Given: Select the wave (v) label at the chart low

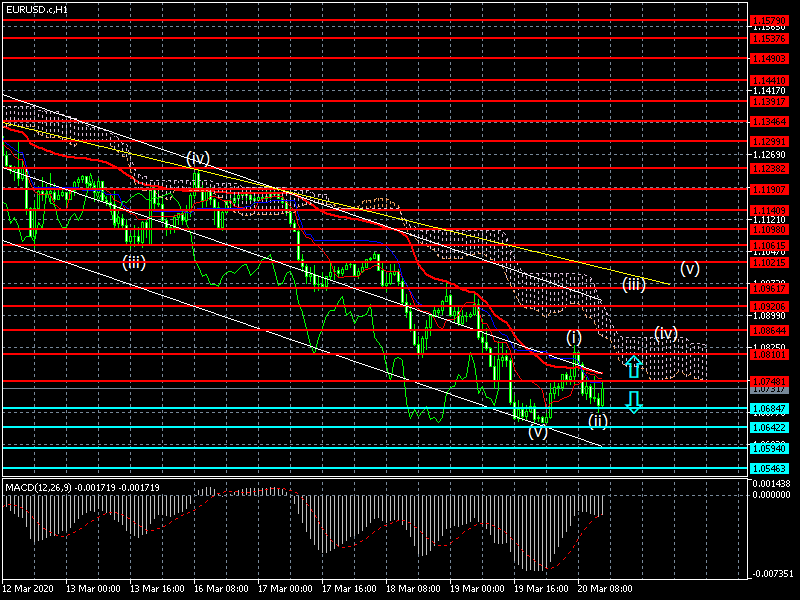Looking at the screenshot, I should pyautogui.click(x=538, y=432).
